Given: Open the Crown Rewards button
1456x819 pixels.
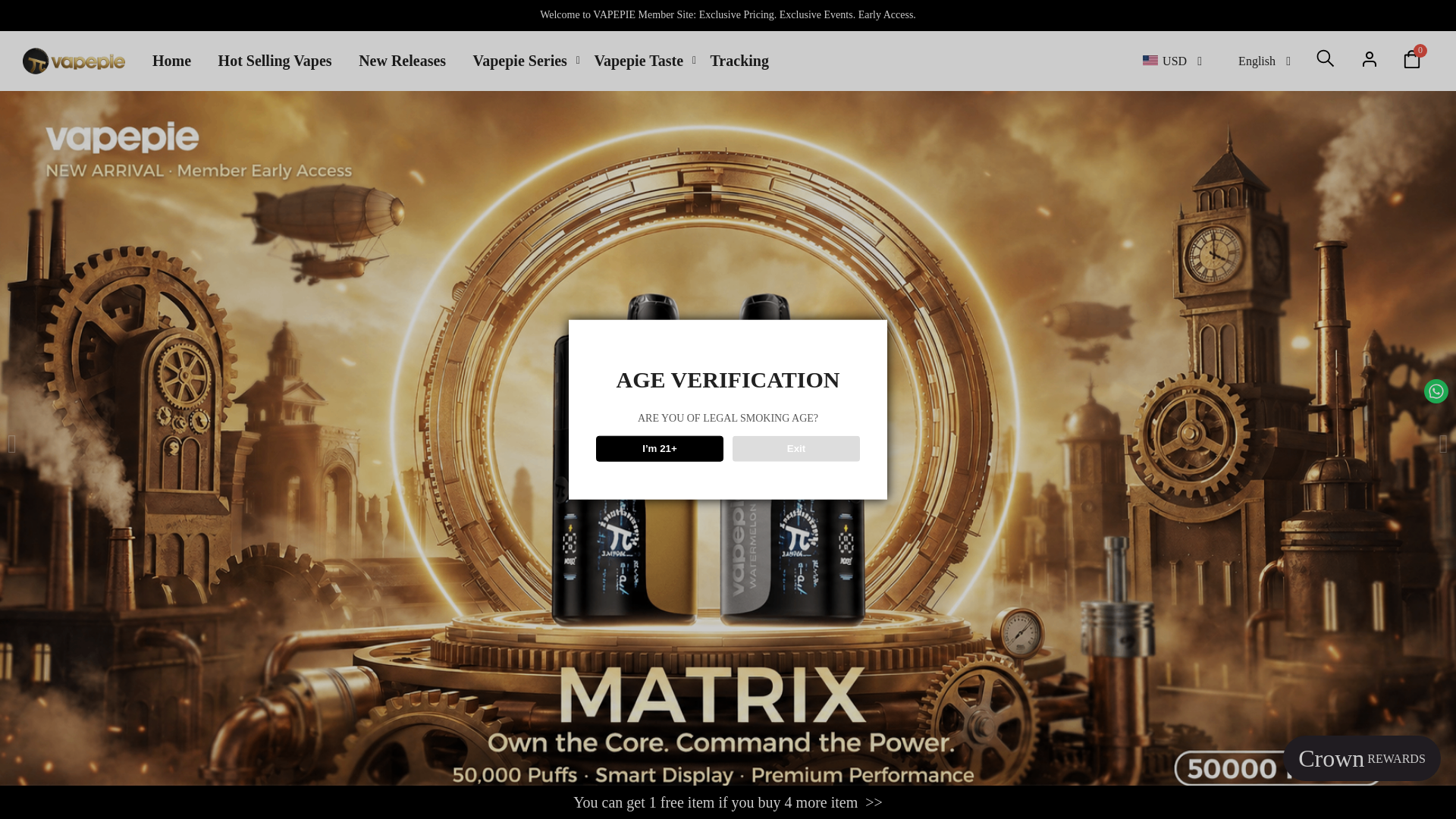Looking at the screenshot, I should 1362,758.
